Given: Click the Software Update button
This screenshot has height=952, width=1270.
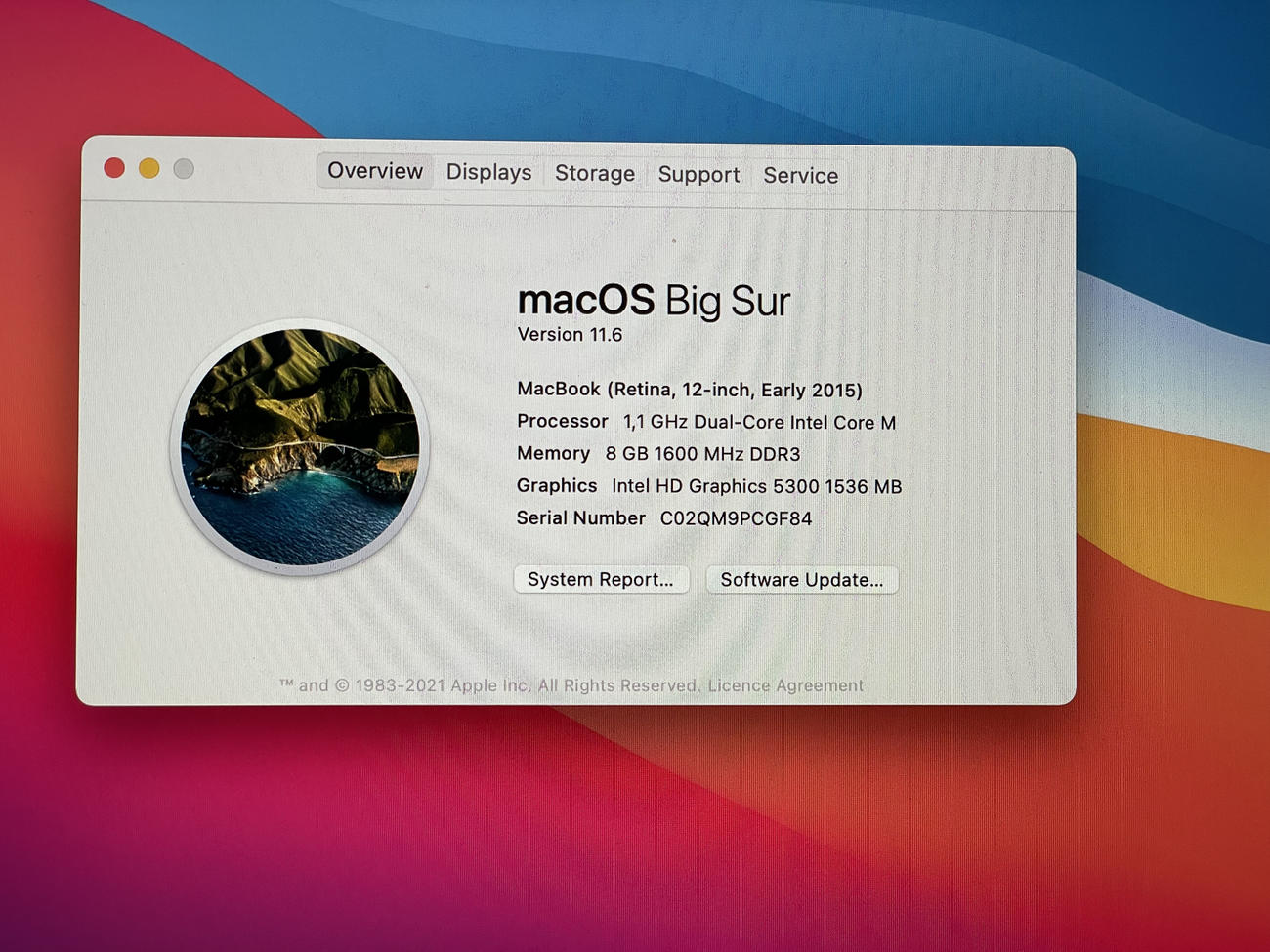Looking at the screenshot, I should click(802, 580).
